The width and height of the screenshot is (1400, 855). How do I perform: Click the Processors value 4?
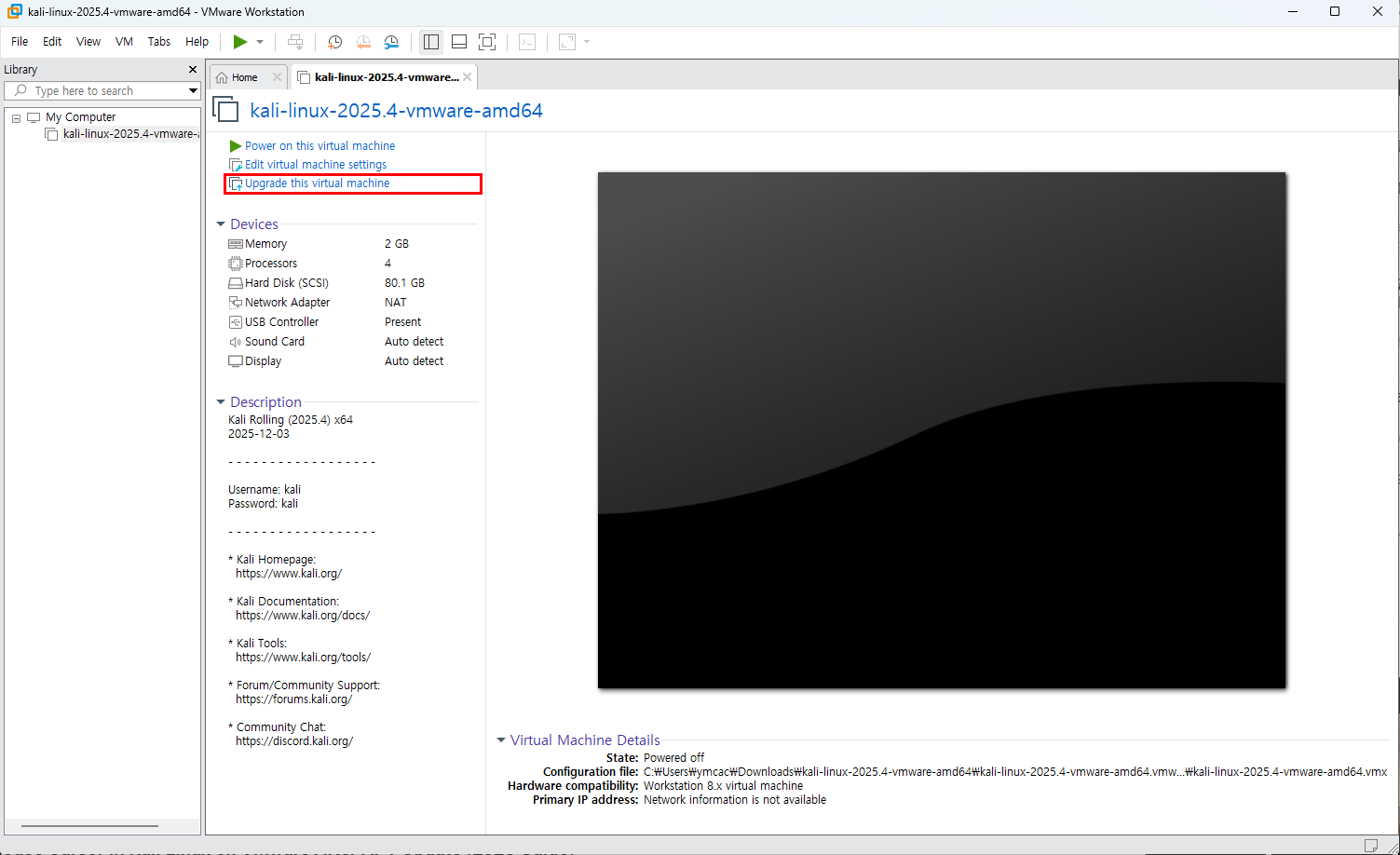pos(388,264)
